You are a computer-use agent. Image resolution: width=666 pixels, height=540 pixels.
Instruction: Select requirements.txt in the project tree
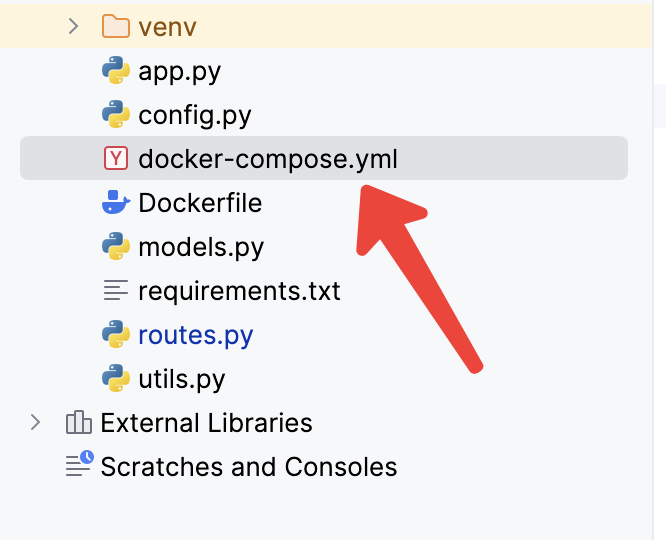pos(240,291)
